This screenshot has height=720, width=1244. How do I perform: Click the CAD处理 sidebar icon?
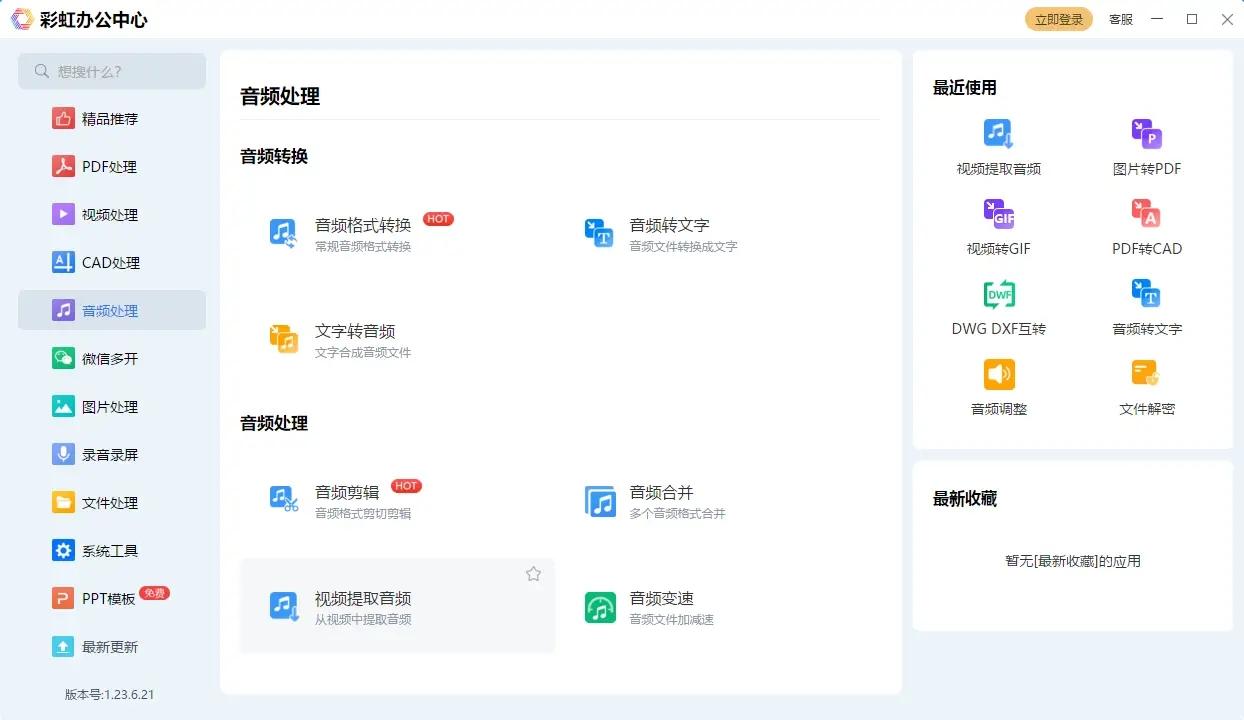click(x=64, y=263)
